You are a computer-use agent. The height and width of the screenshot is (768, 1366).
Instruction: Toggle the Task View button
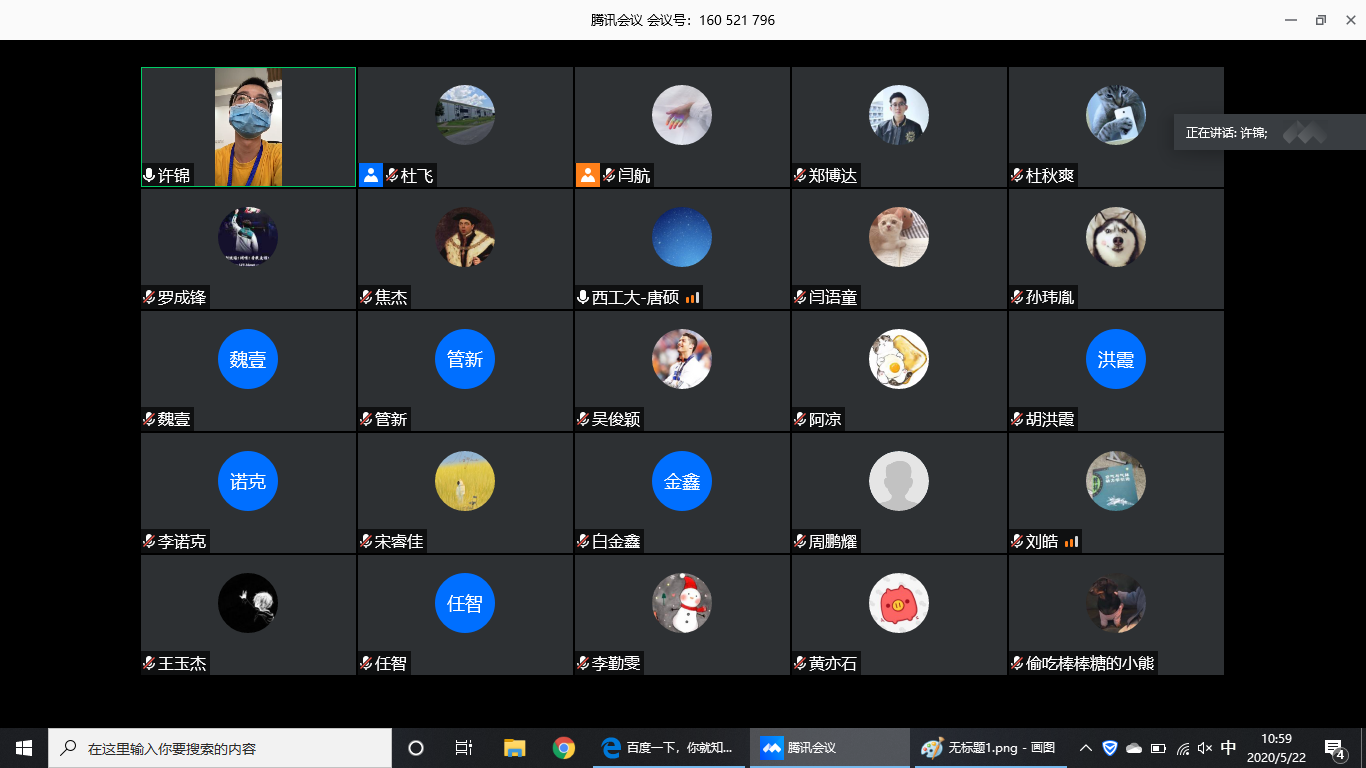click(464, 748)
